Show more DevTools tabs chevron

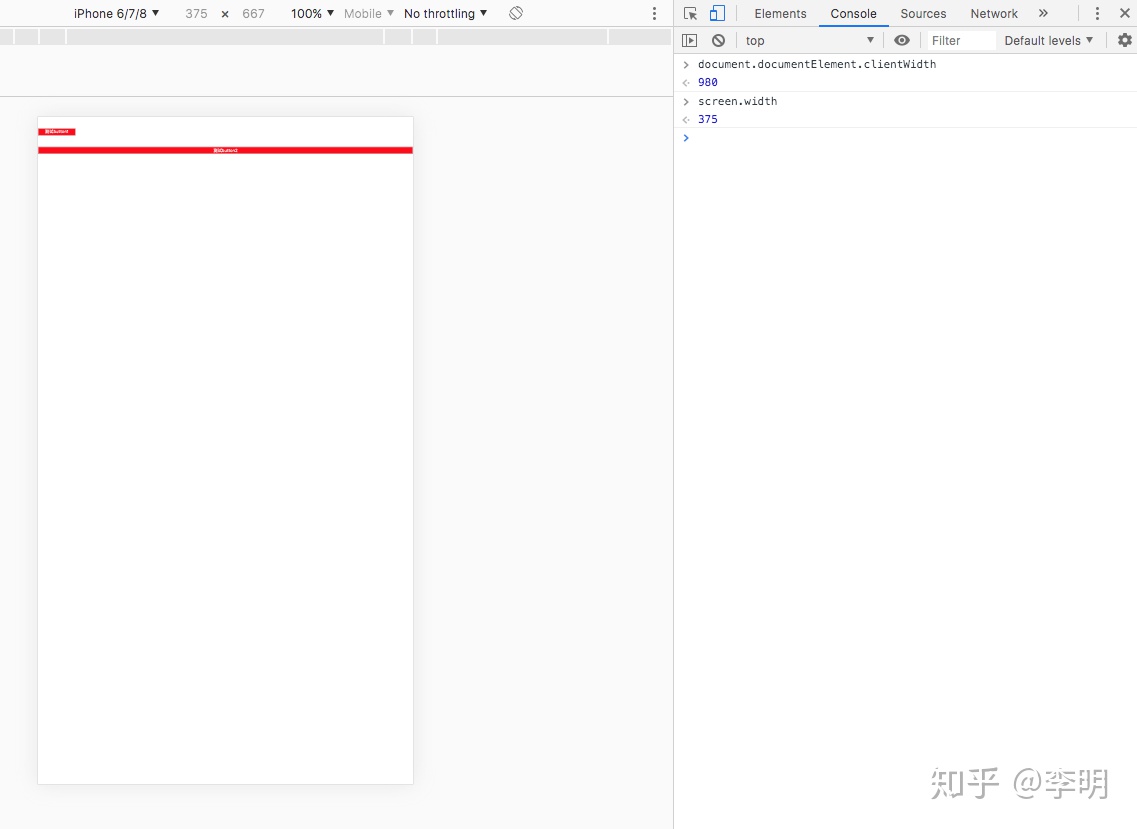coord(1043,13)
